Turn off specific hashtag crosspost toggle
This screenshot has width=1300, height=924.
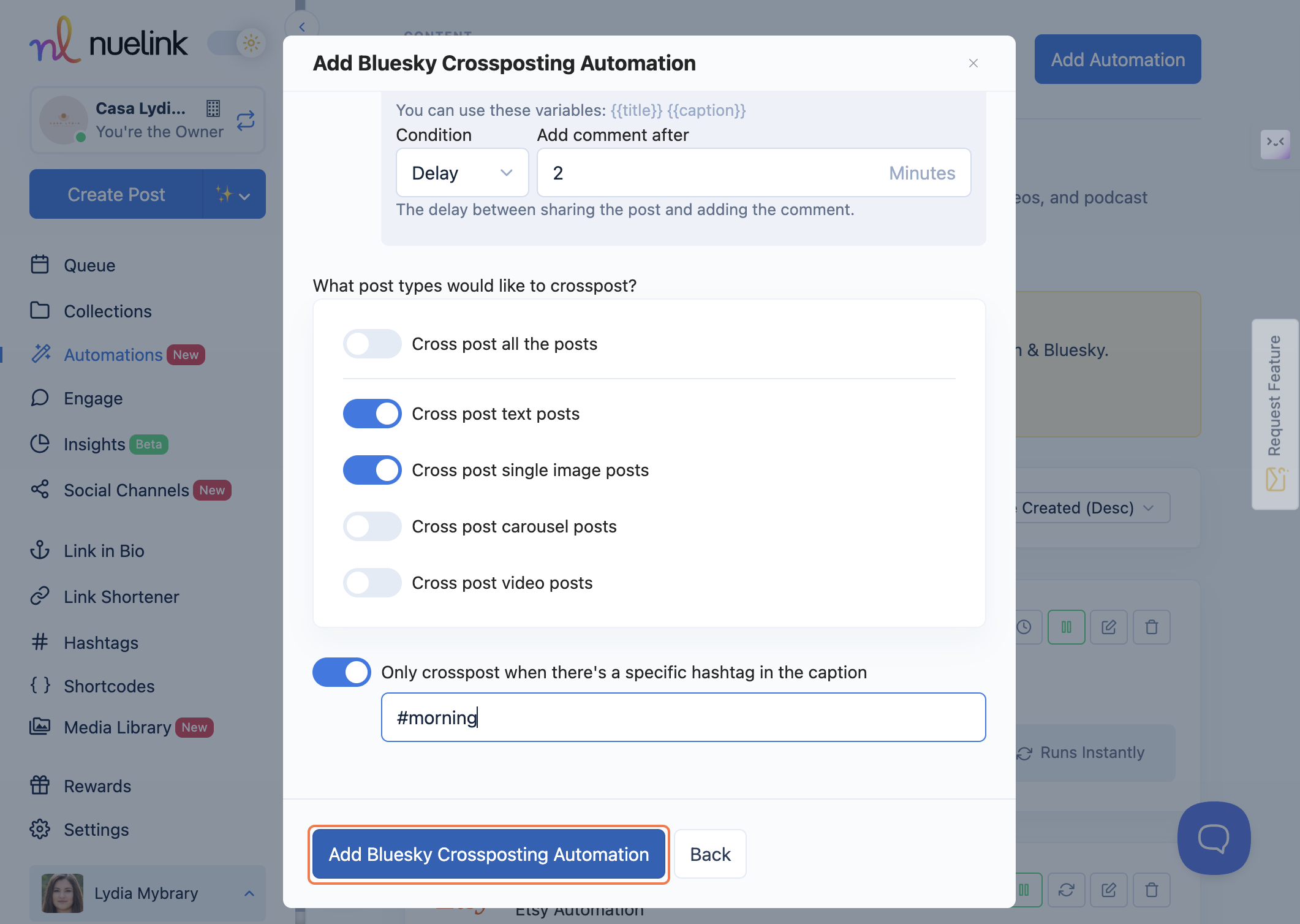coord(341,672)
